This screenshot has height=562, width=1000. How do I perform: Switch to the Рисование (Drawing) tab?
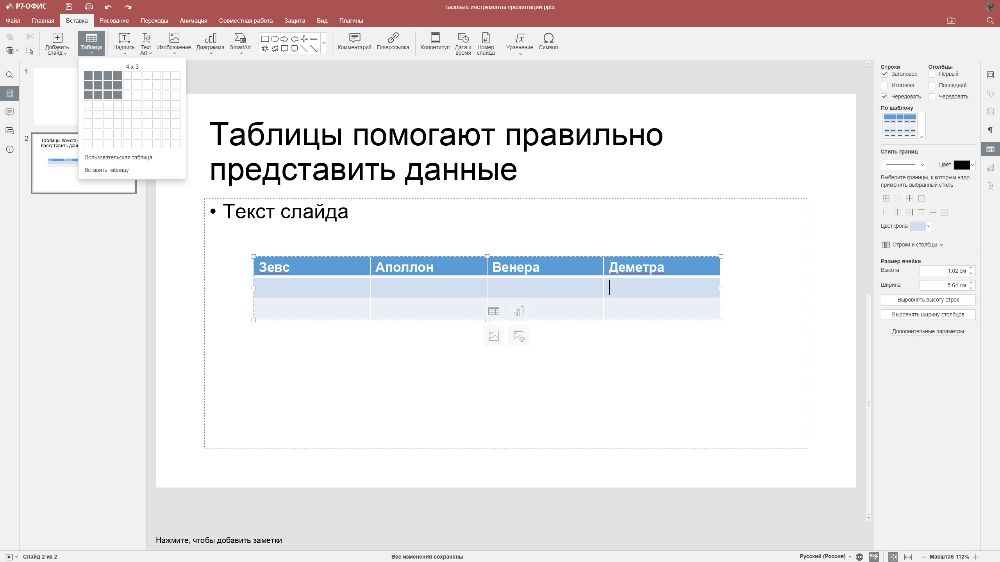pyautogui.click(x=114, y=20)
